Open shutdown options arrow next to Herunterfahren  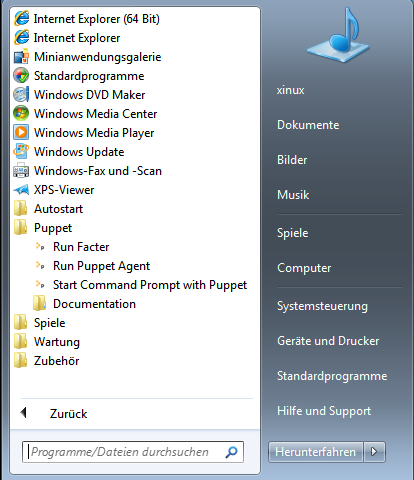tap(374, 452)
